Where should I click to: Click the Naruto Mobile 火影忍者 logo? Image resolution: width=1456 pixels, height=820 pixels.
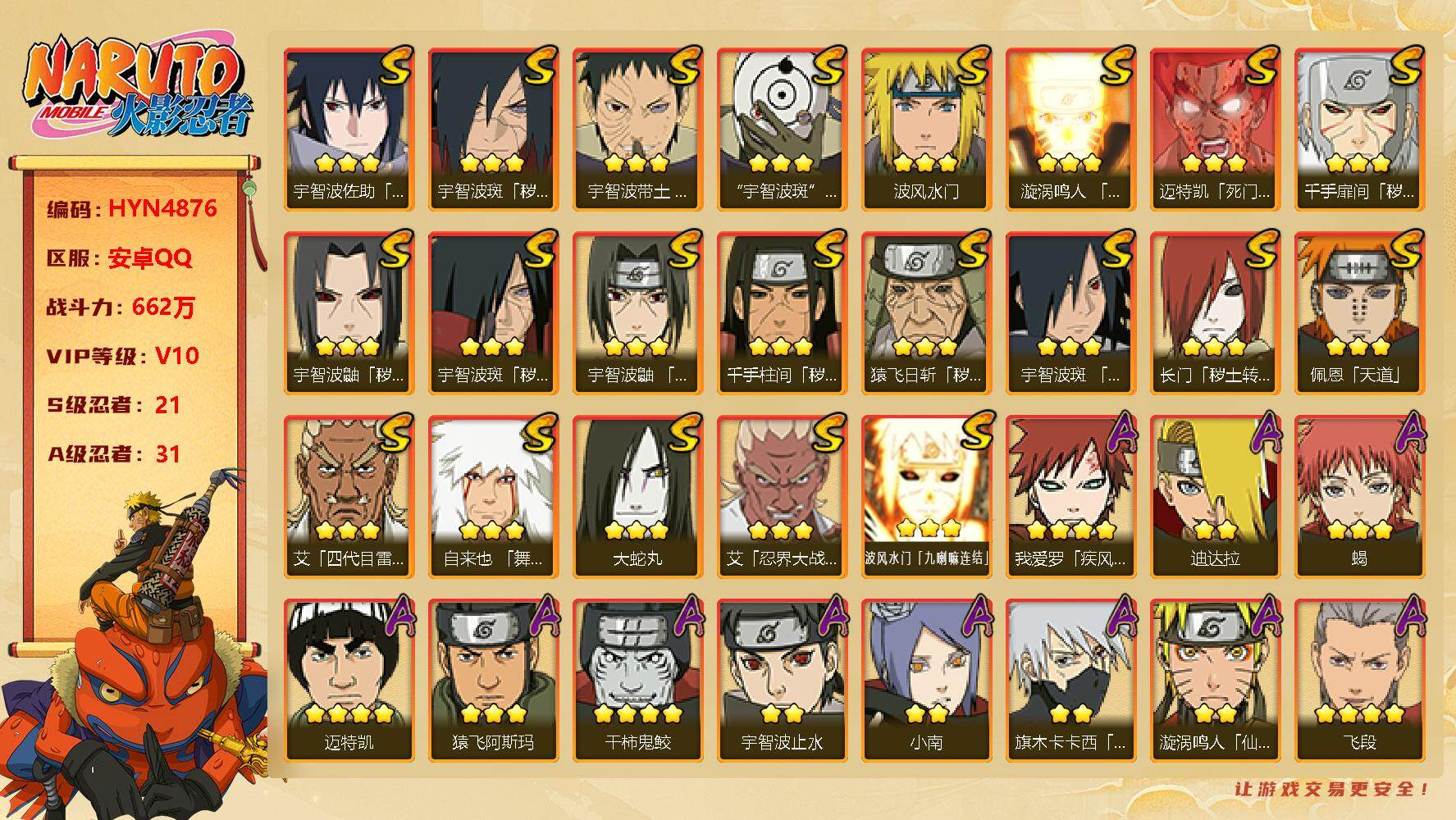click(x=136, y=89)
